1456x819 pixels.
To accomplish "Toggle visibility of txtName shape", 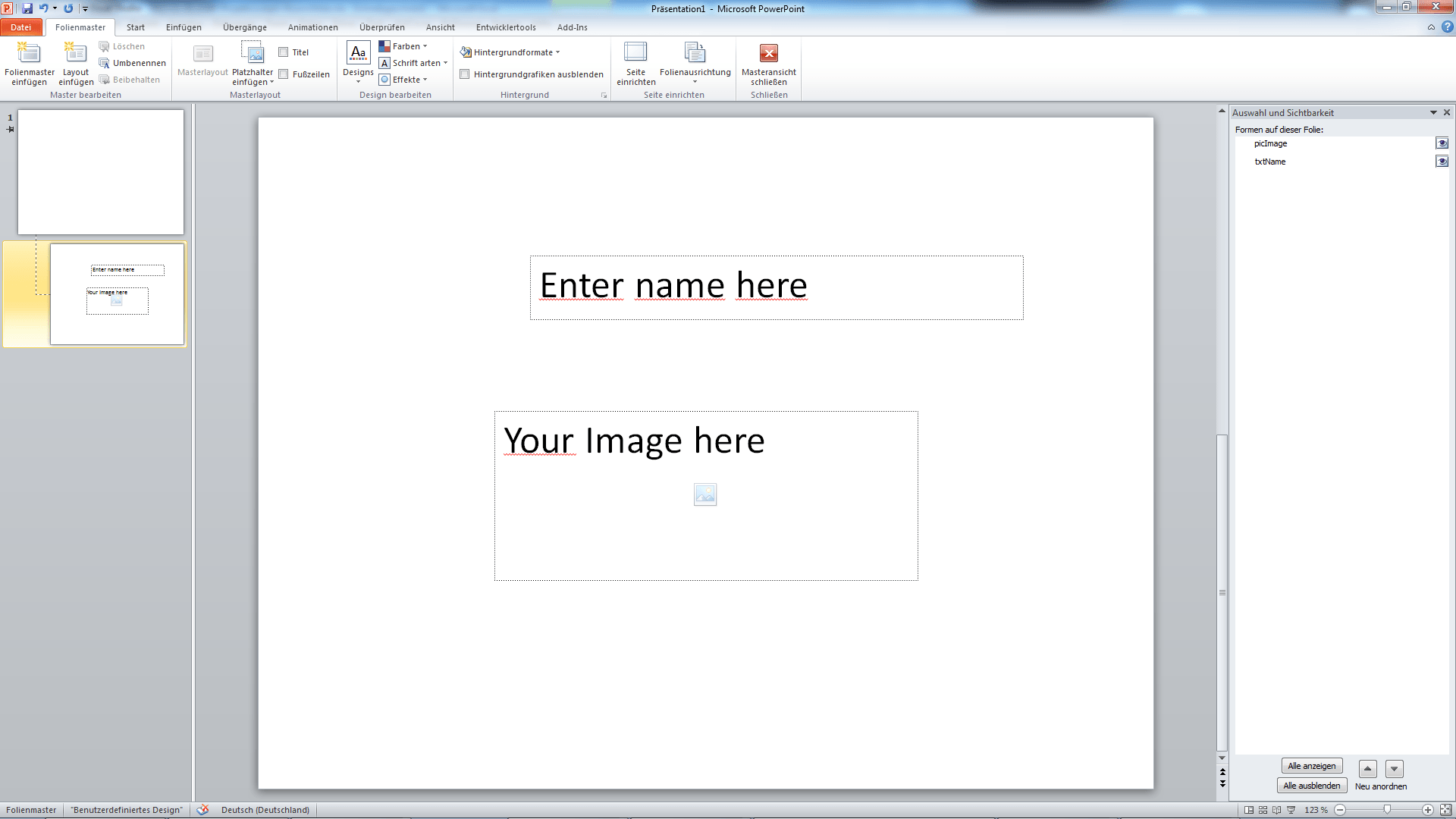I will [x=1442, y=162].
